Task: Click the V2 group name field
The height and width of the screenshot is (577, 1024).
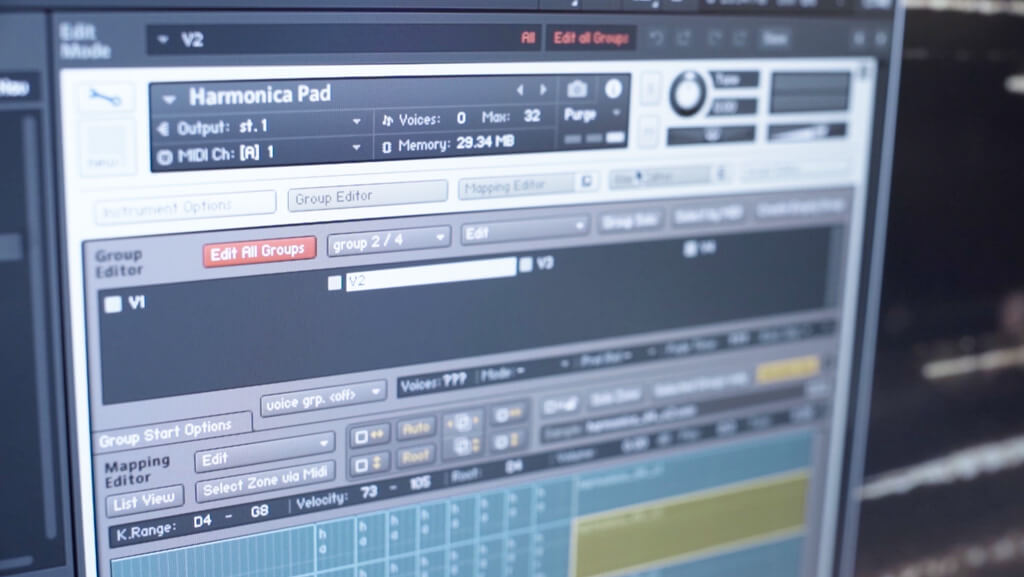Action: (x=431, y=274)
